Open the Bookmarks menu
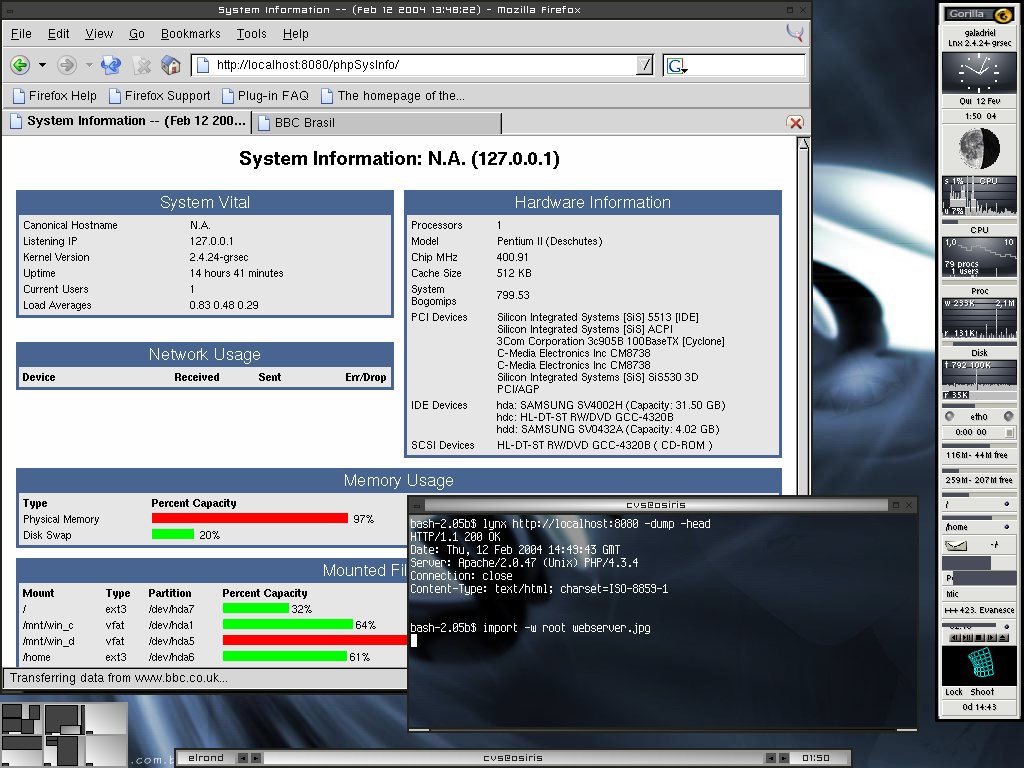Viewport: 1024px width, 768px height. 191,34
